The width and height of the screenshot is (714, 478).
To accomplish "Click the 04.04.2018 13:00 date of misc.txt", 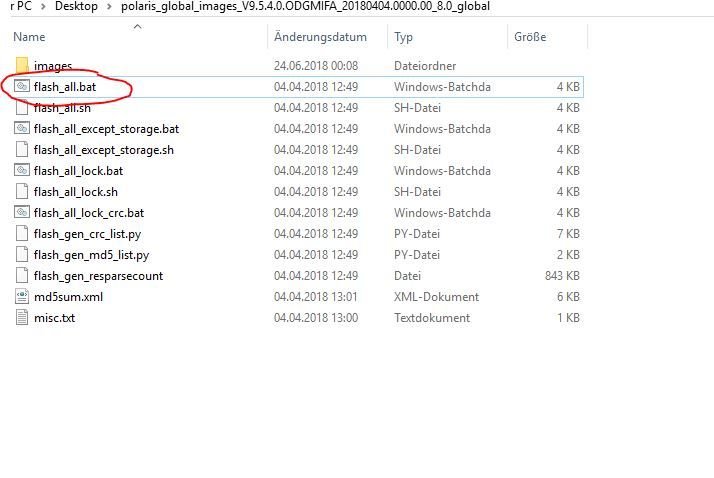I will tap(316, 318).
